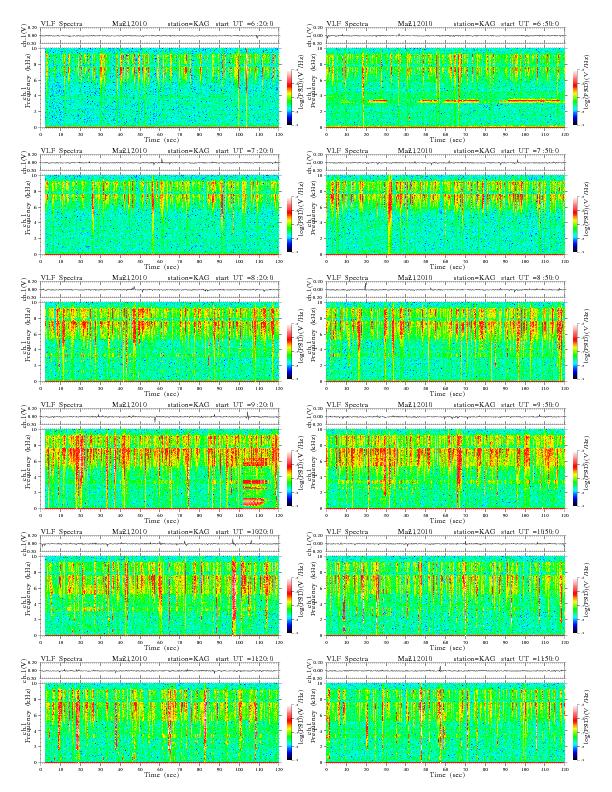Pick the color legend of the 8:50:0 panel

click(575, 351)
